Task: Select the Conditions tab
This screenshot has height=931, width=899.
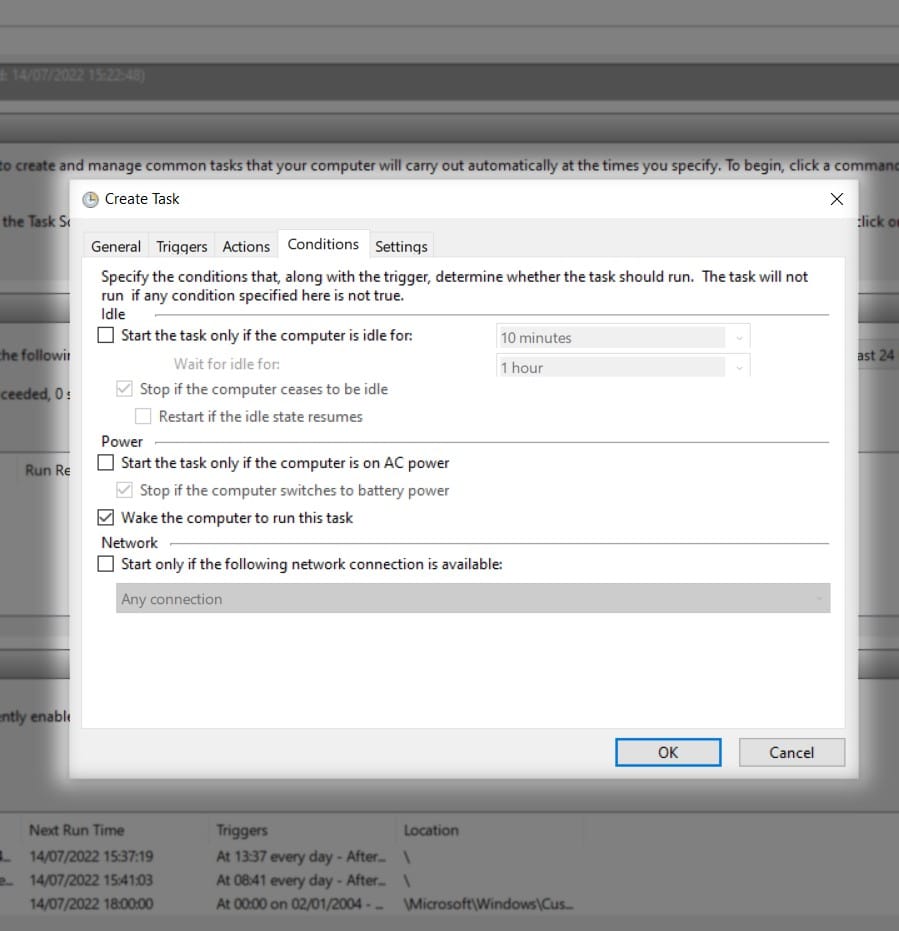Action: [323, 244]
